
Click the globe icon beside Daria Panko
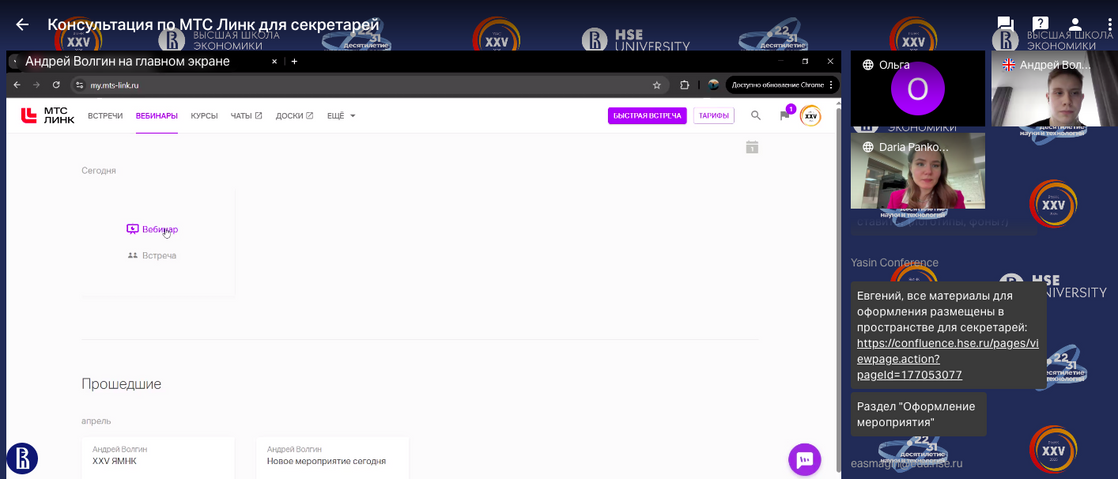[x=868, y=148]
